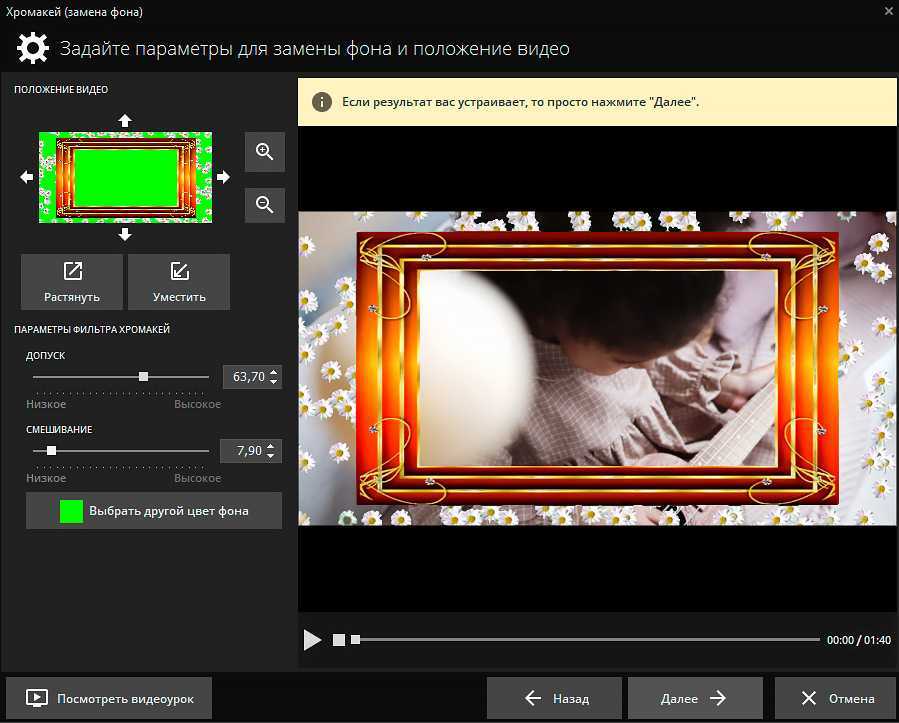899x723 pixels.
Task: Proceed with the Далее button
Action: click(694, 699)
